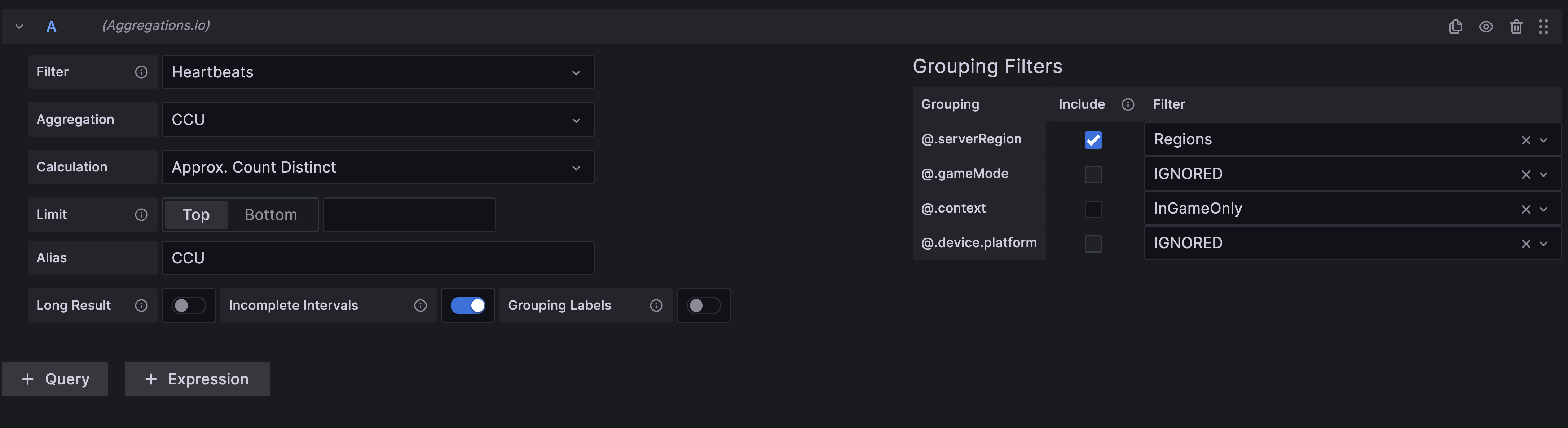Disable the Incomplete Intervals switch

point(467,305)
